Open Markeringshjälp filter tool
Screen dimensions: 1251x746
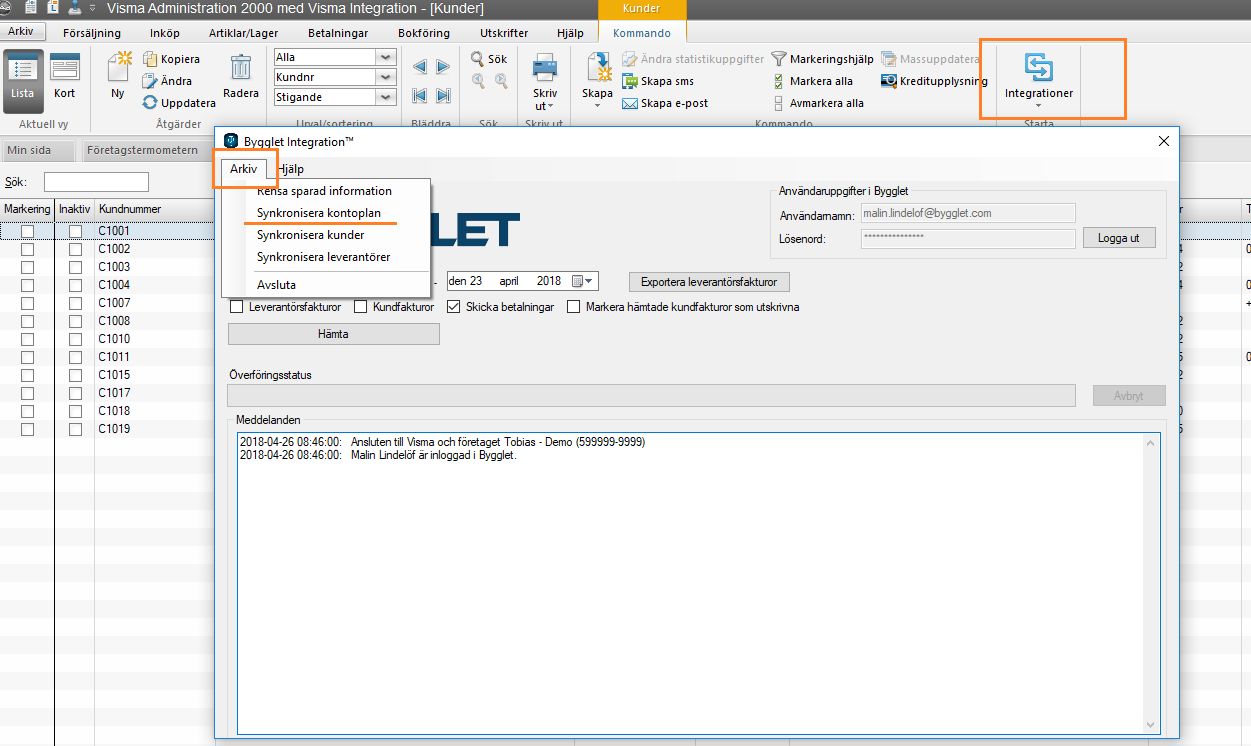point(823,59)
